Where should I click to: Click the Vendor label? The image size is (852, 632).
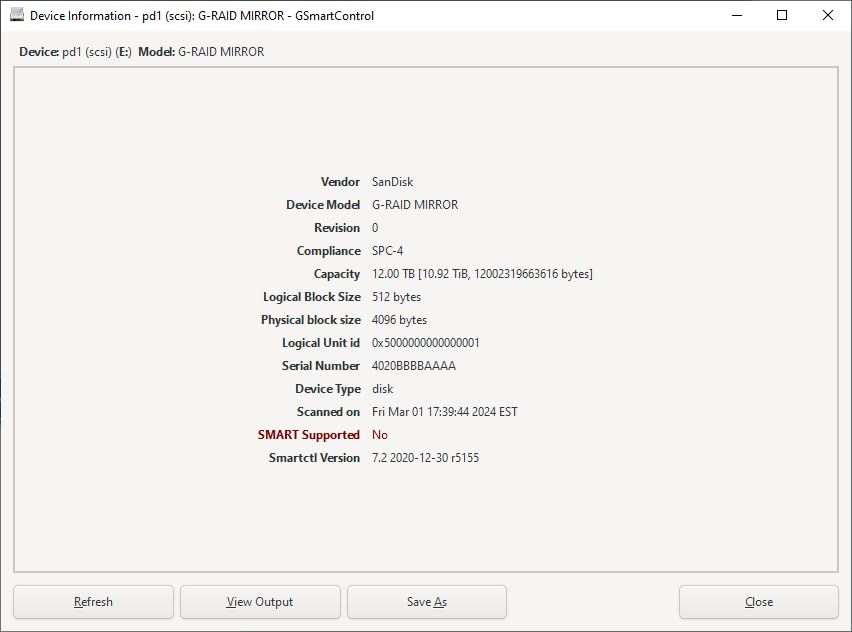pos(340,182)
